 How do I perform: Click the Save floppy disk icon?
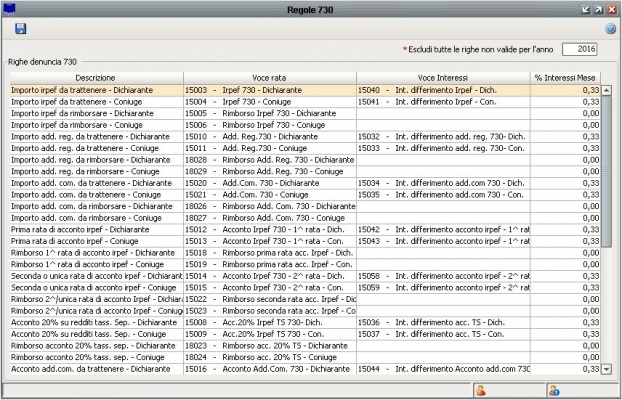point(21,29)
